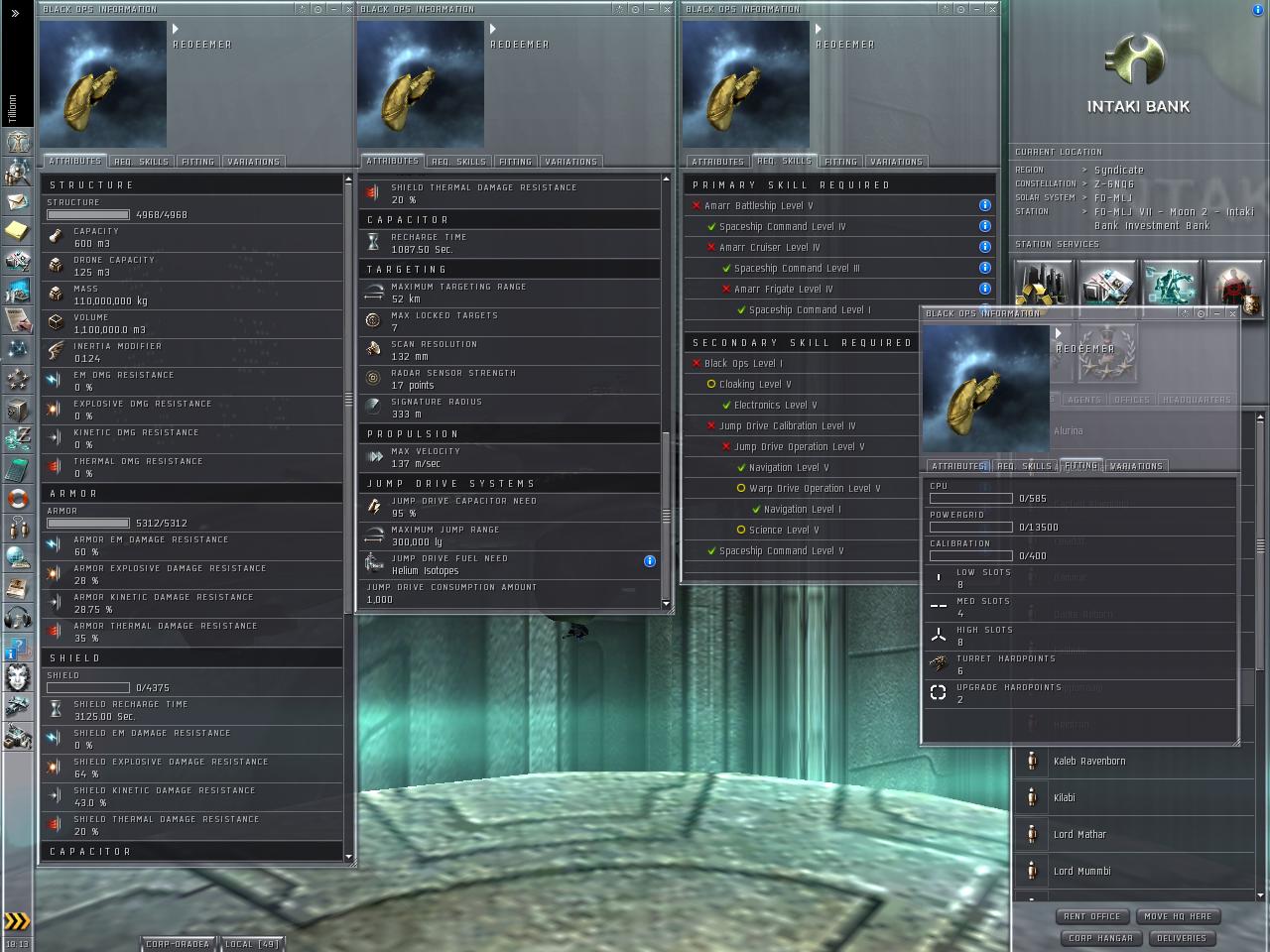This screenshot has width=1270, height=952.
Task: Open the items hangar icon at sidebar bottom
Action: click(x=17, y=737)
